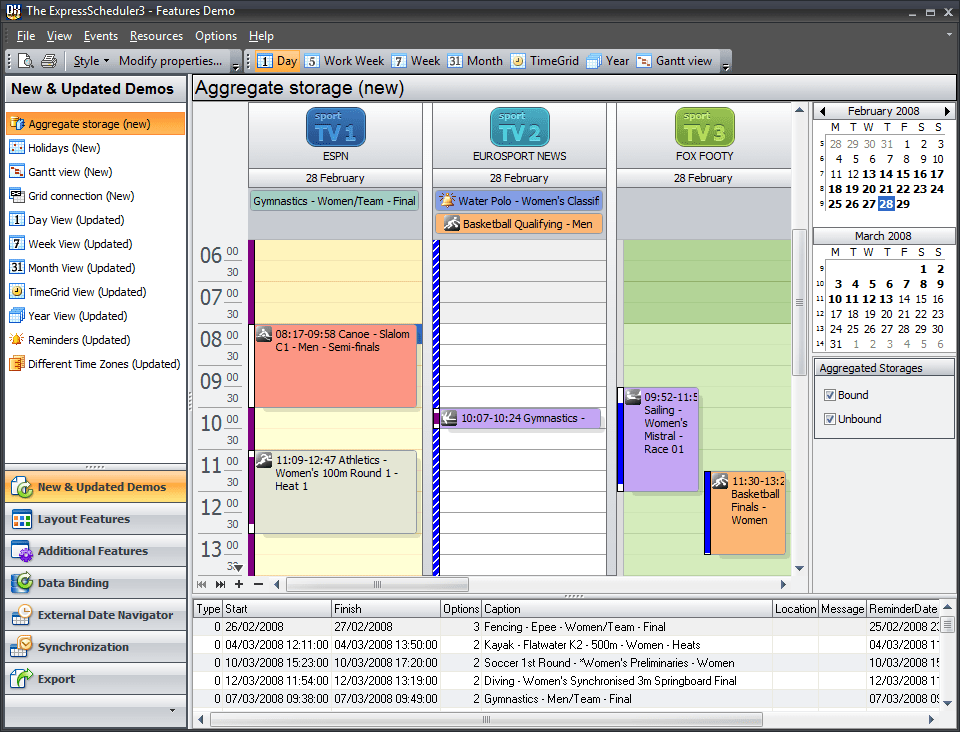
Task: Switch to Gantt view
Action: (674, 61)
